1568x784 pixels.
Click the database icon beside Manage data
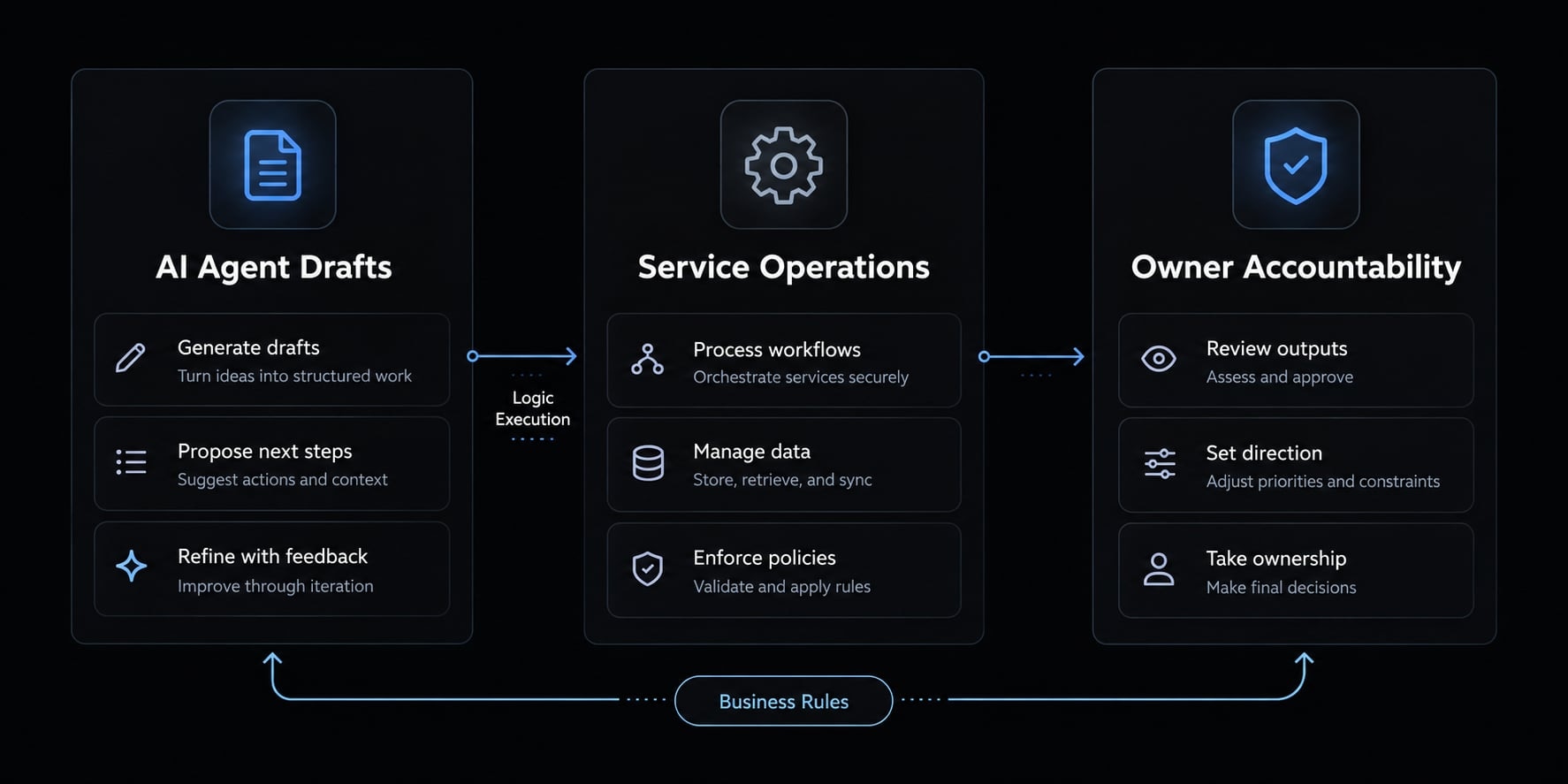pos(648,463)
